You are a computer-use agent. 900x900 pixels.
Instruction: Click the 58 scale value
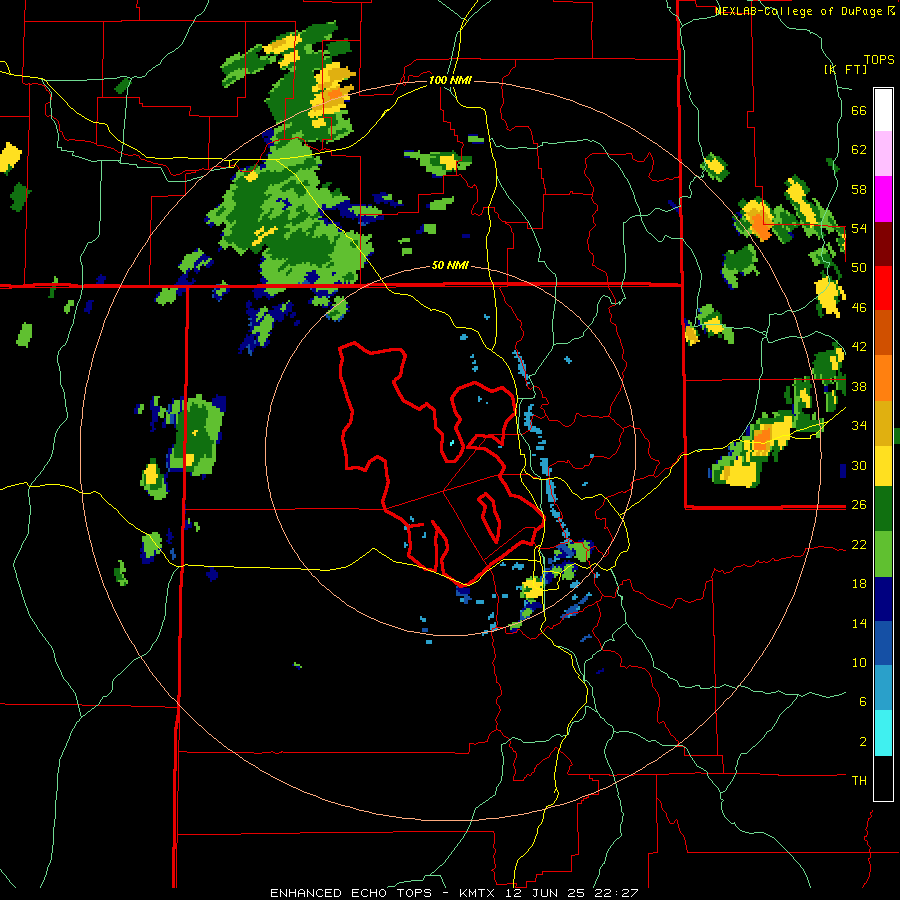click(859, 189)
